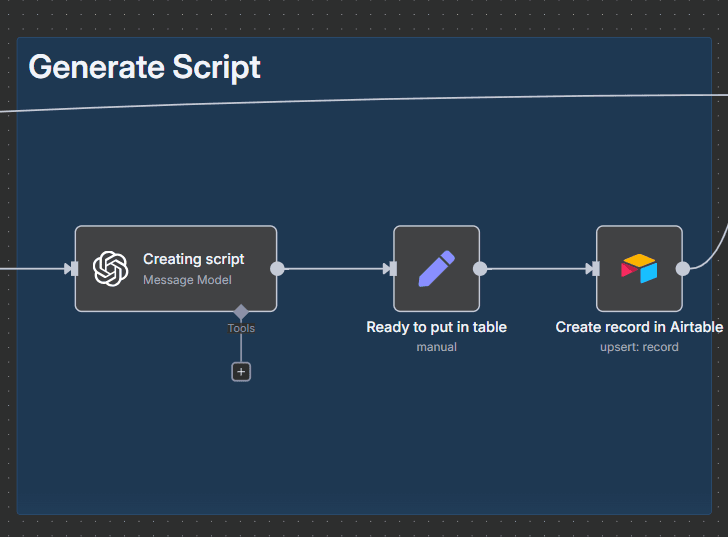Click the "upsert: record" subtitle

639,347
